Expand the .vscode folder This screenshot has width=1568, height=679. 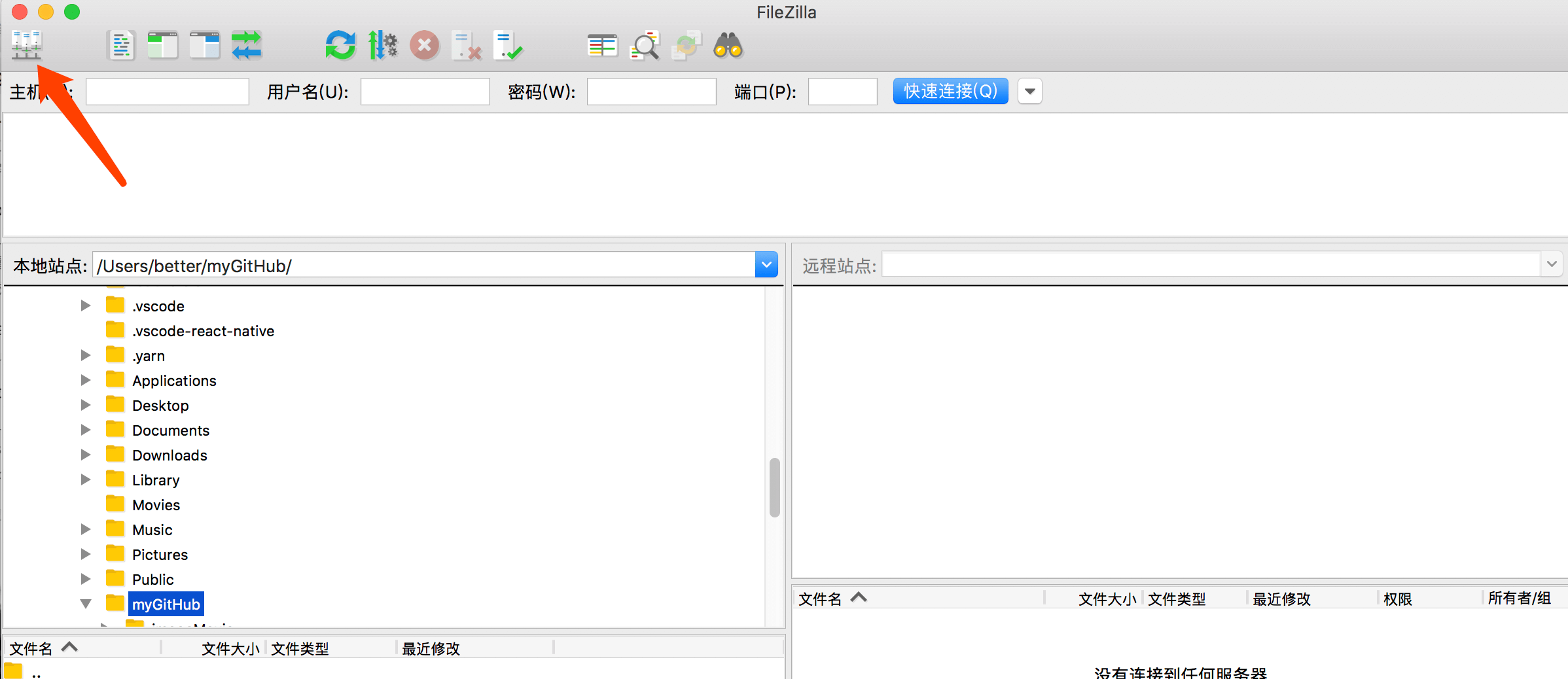[85, 305]
